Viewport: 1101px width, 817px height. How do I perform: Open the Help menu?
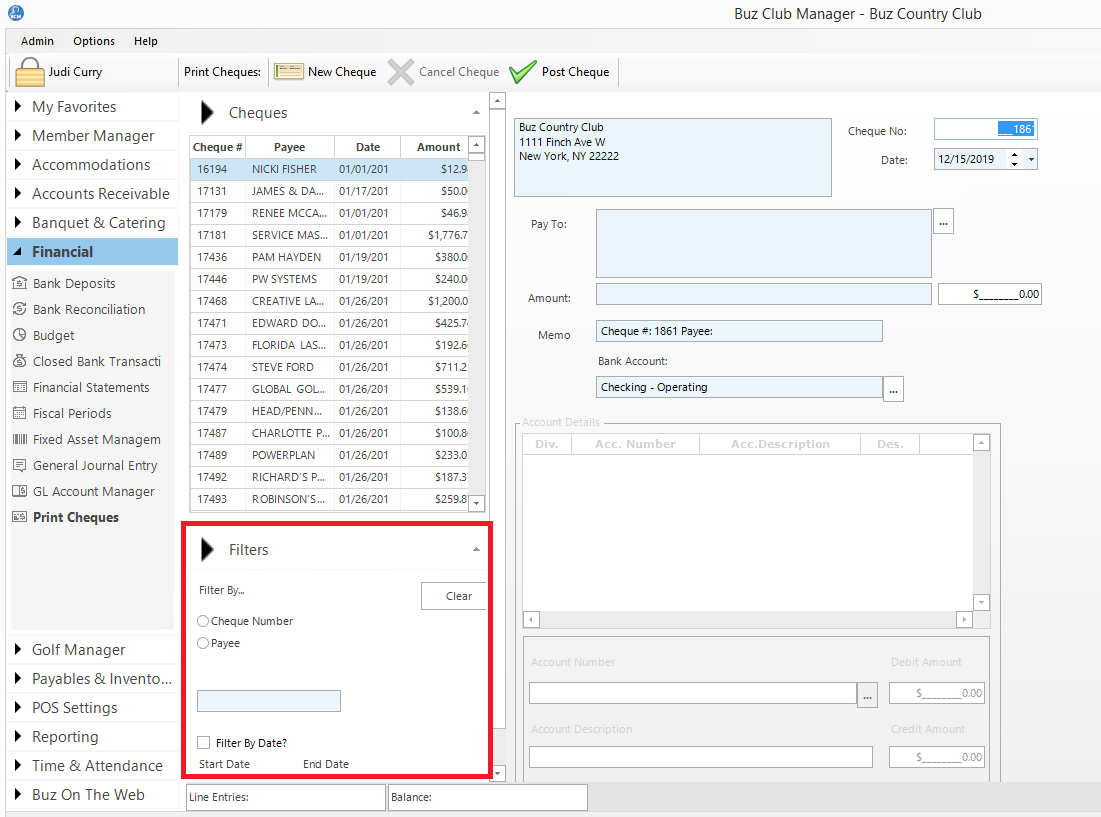146,41
